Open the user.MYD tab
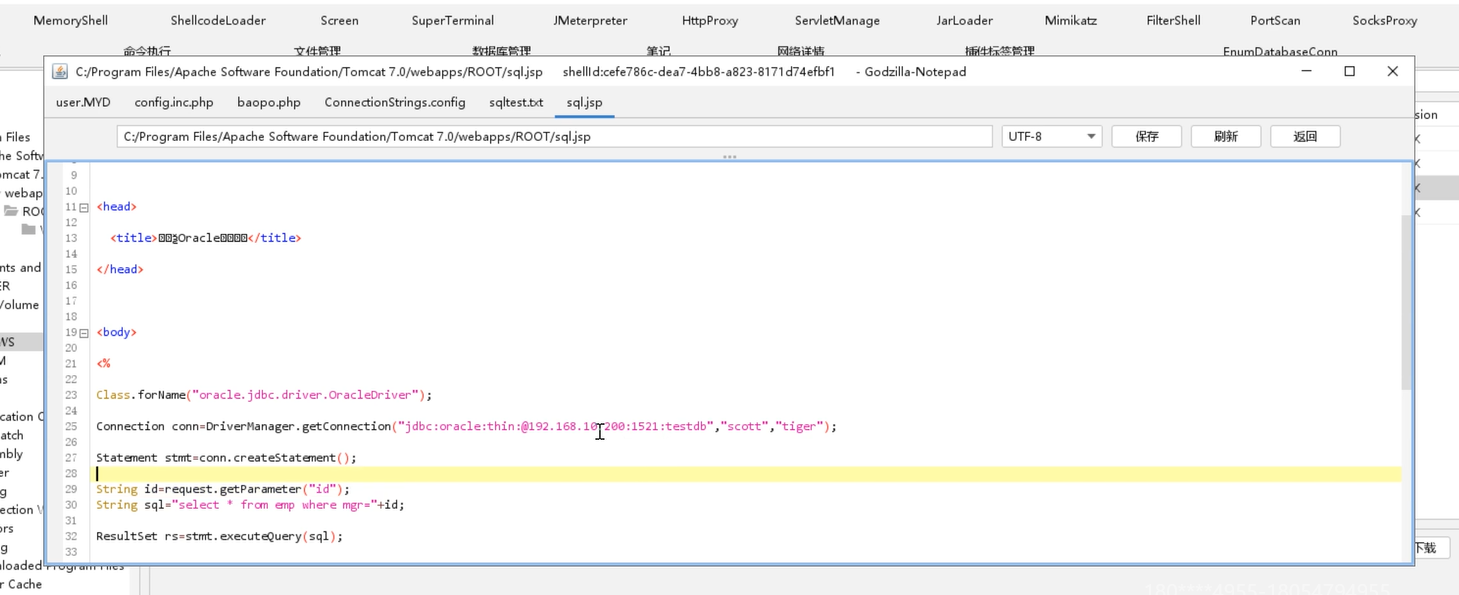The height and width of the screenshot is (595, 1459). [x=83, y=102]
